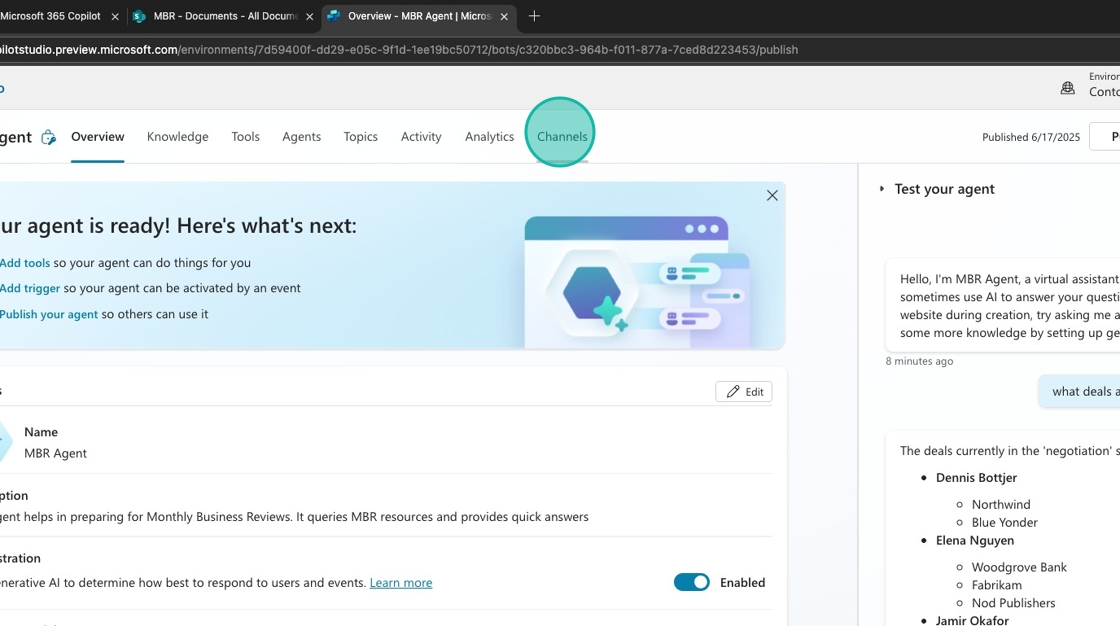Click Dennis Bottjer in the chat response
Viewport: 1120px width, 626px height.
[976, 477]
